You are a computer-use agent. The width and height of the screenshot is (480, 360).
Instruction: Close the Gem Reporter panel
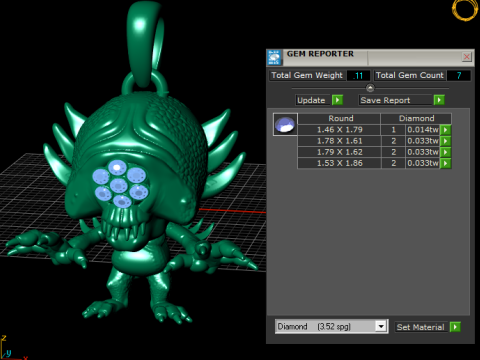point(467,57)
